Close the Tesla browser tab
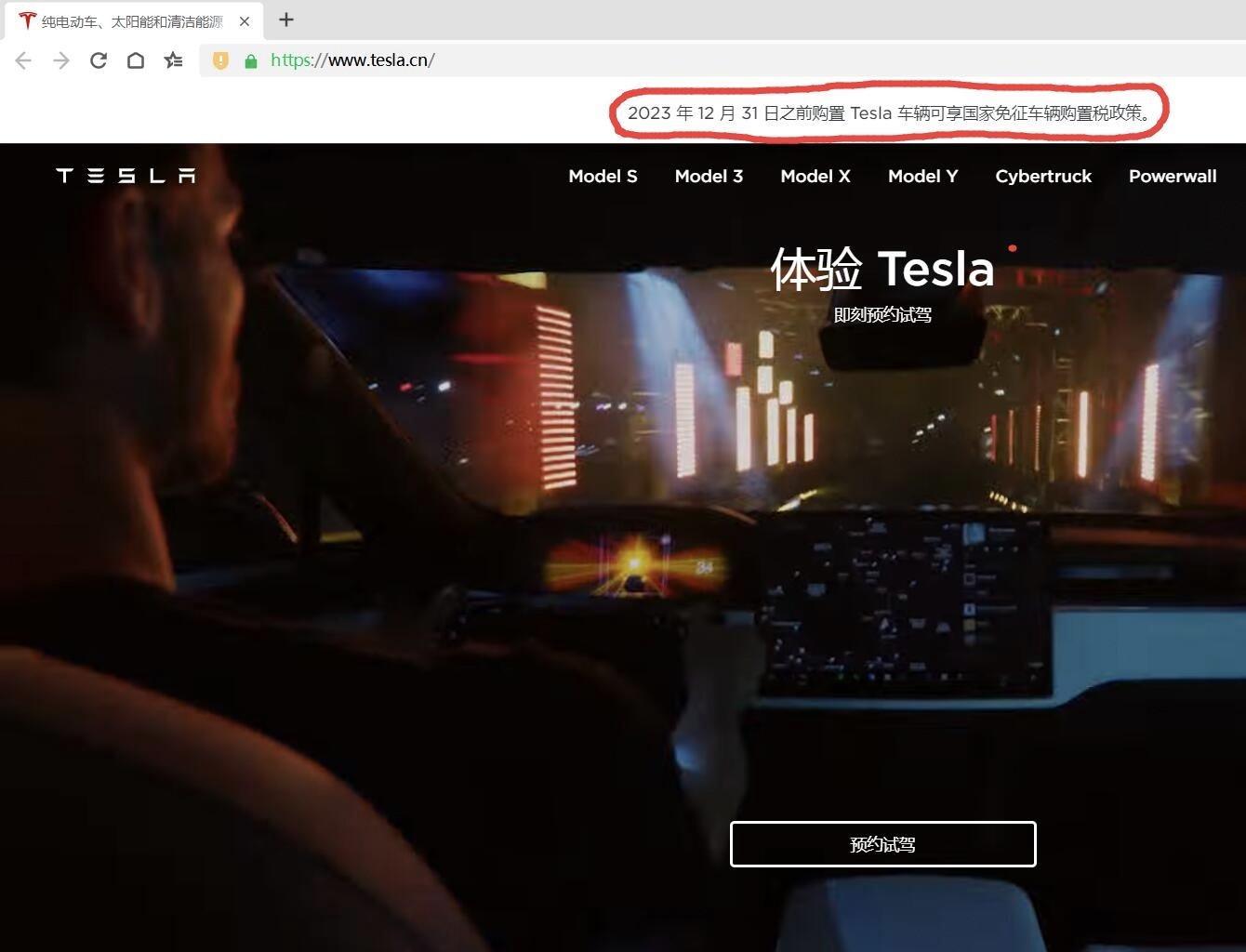The image size is (1246, 952). coord(245,20)
